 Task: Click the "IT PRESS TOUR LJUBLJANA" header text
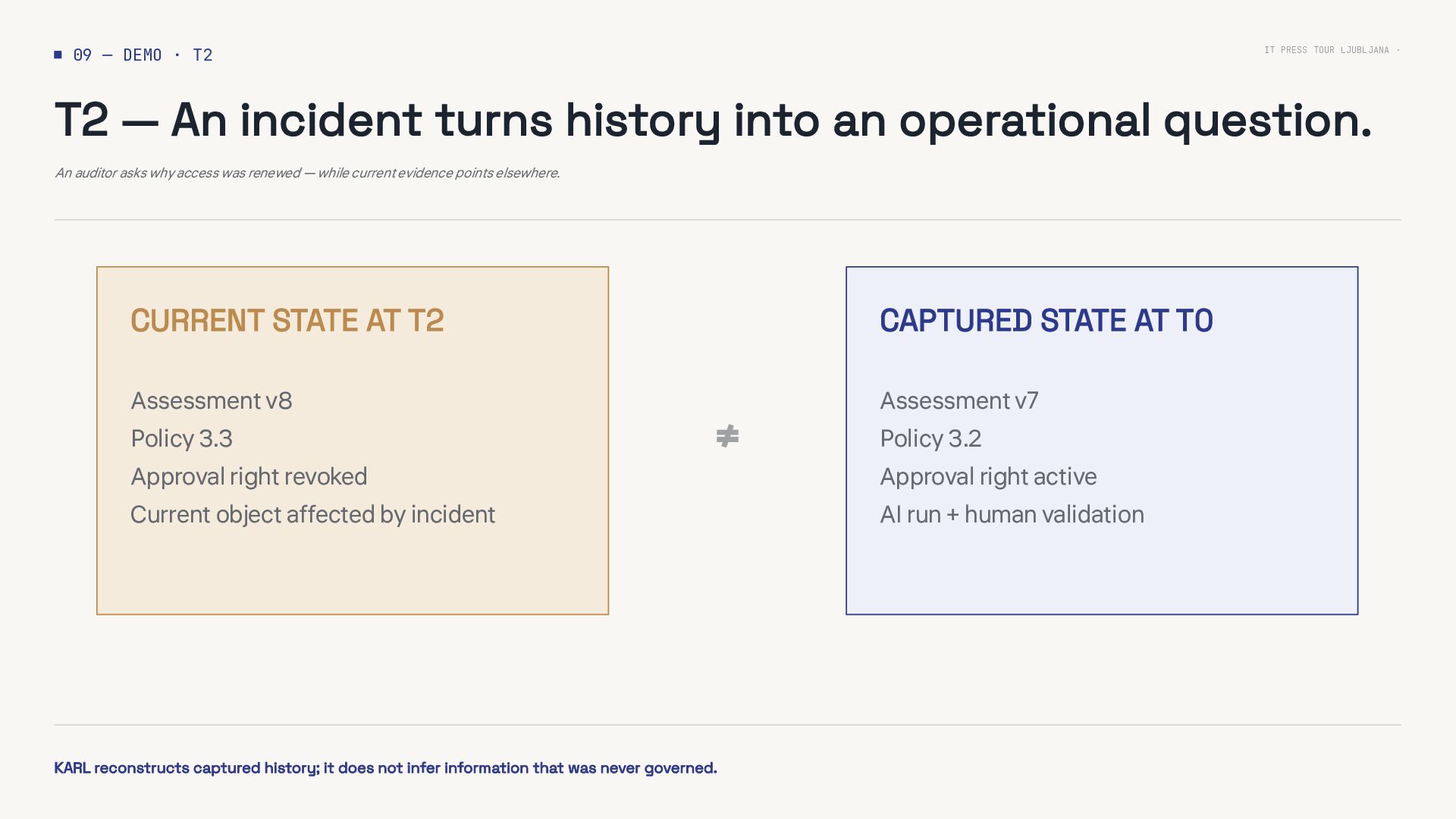tap(1326, 50)
